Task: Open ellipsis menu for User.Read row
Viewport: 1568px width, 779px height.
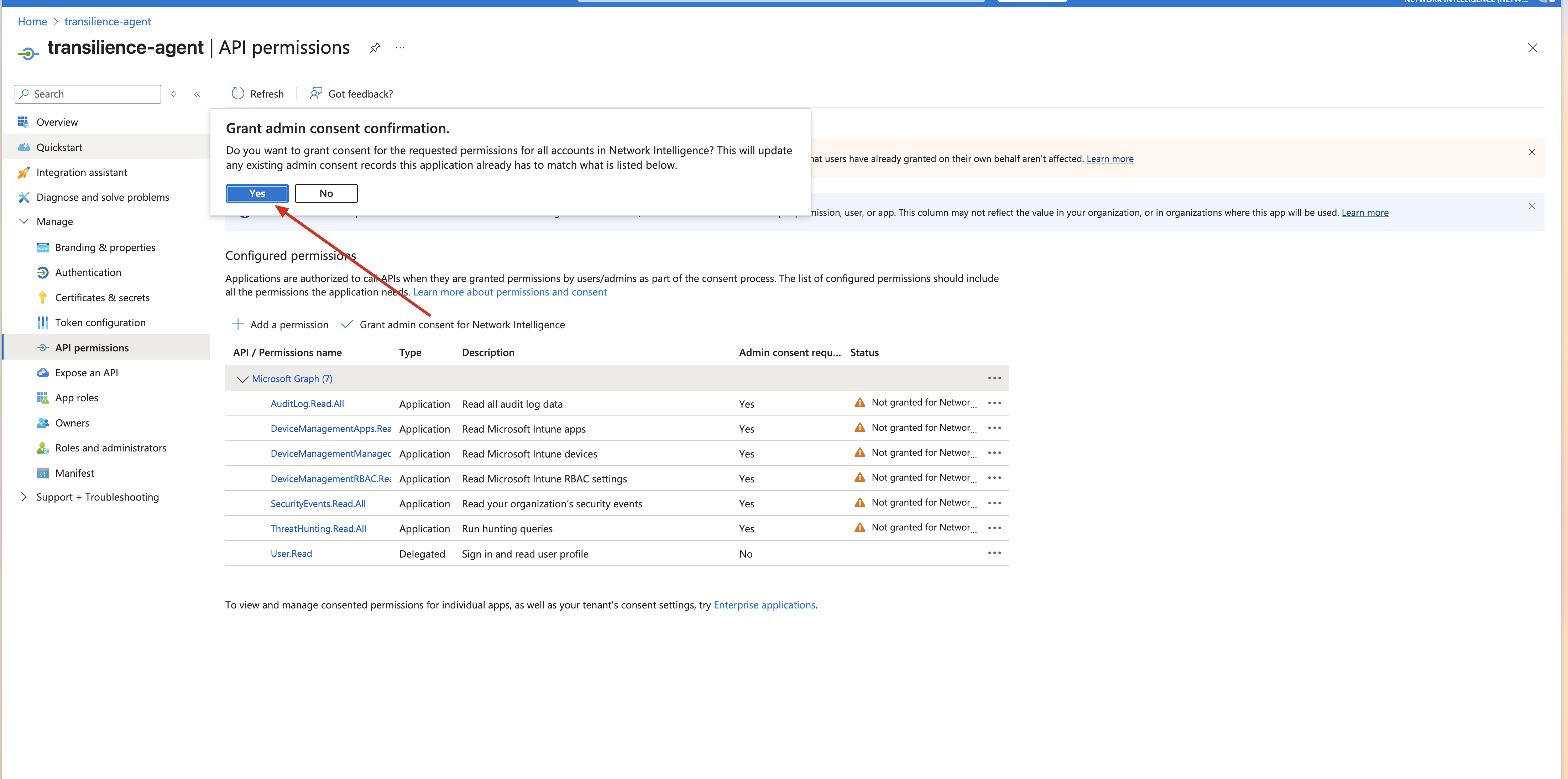Action: point(994,553)
